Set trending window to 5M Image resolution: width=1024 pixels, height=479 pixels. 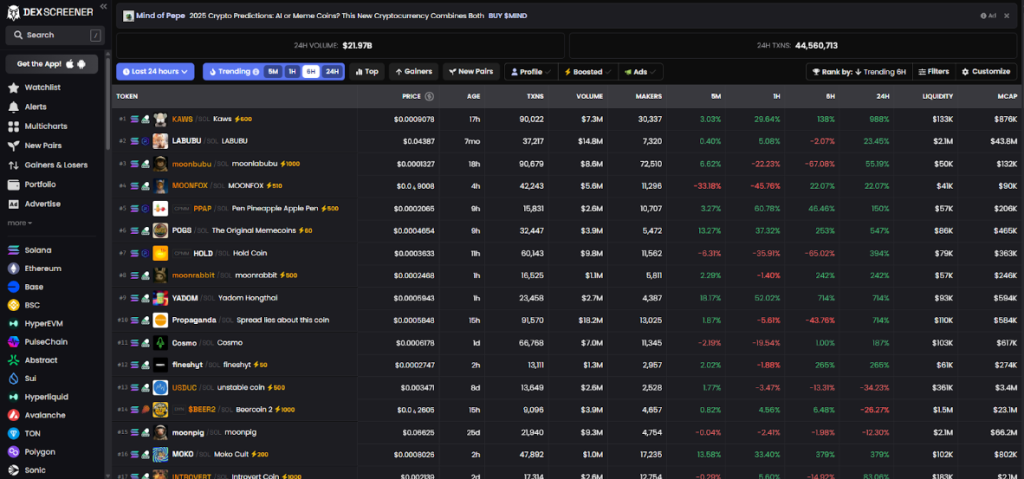tap(273, 72)
